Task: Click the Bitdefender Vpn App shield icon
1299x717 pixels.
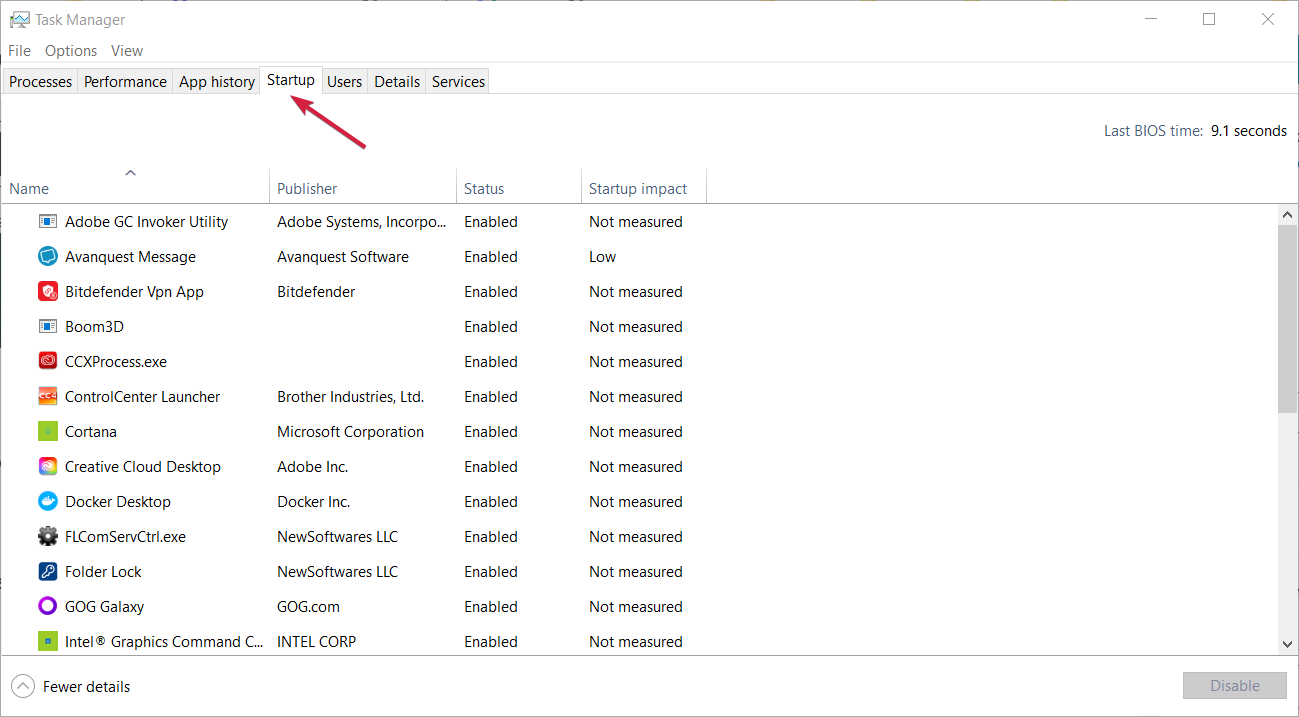Action: click(x=48, y=291)
